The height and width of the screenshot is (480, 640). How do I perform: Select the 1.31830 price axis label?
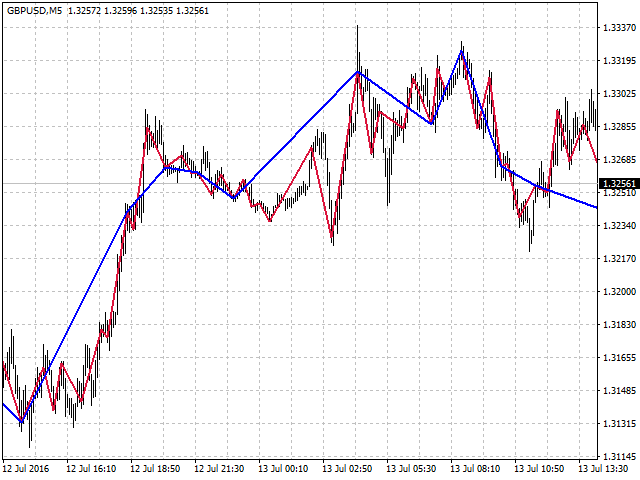[619, 325]
